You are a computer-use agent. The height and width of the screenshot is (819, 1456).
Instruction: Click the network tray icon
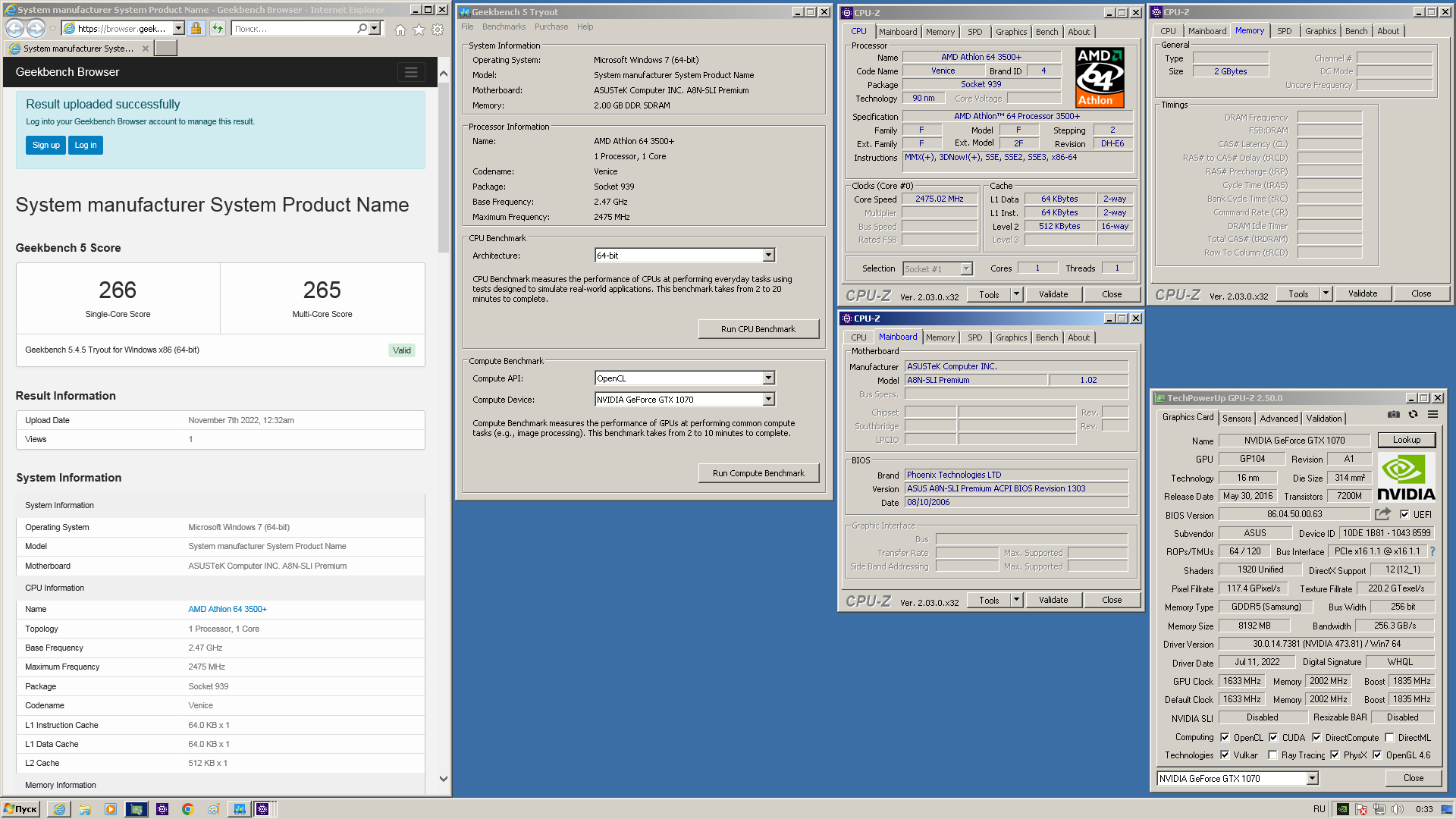1379,809
